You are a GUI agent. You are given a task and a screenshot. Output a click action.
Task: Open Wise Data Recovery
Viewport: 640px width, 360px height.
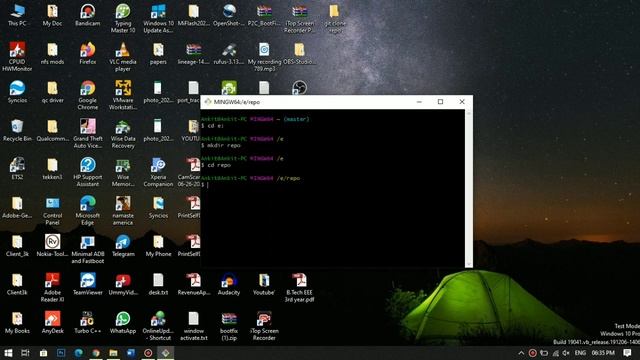pos(123,133)
